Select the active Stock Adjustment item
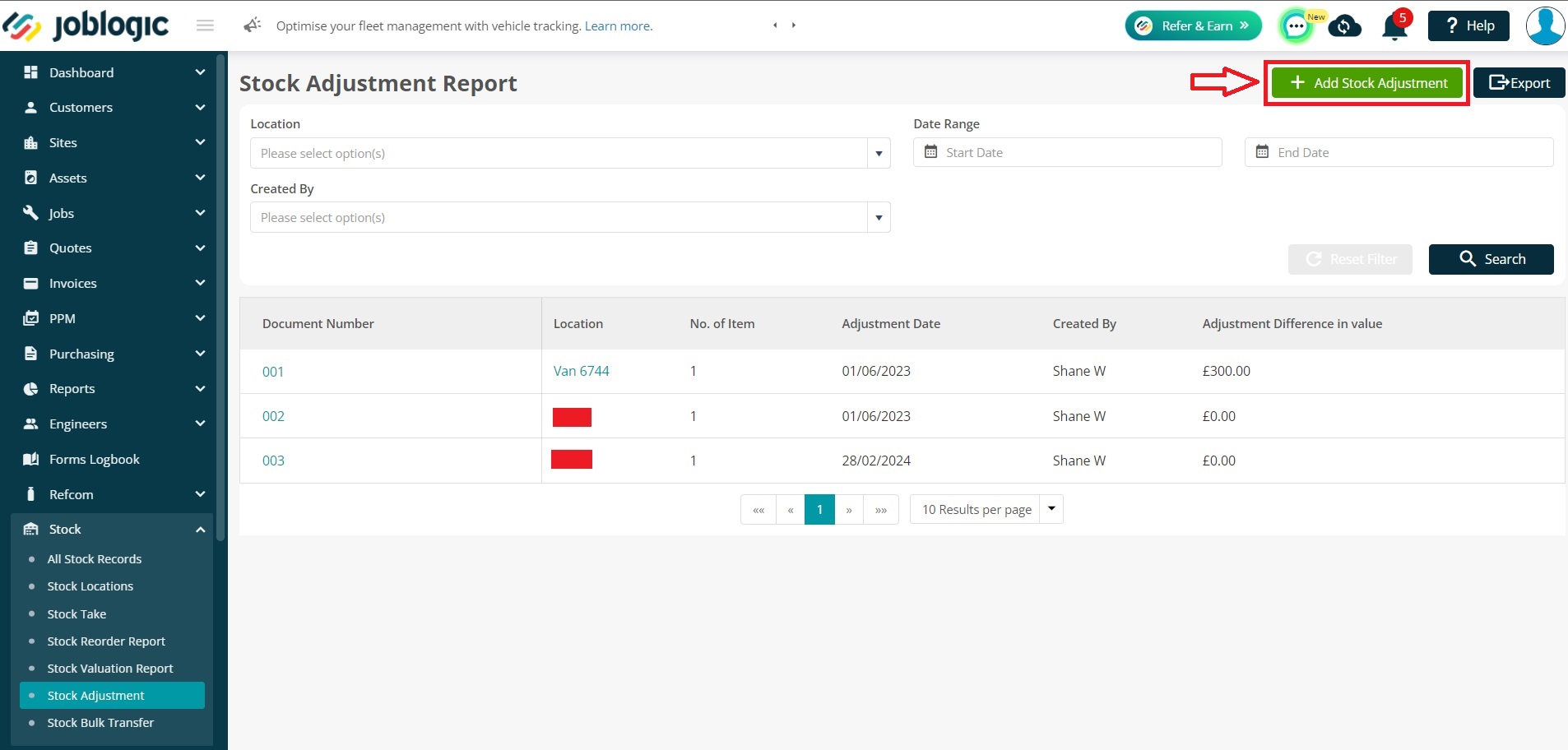Viewport: 1568px width, 750px height. [112, 696]
